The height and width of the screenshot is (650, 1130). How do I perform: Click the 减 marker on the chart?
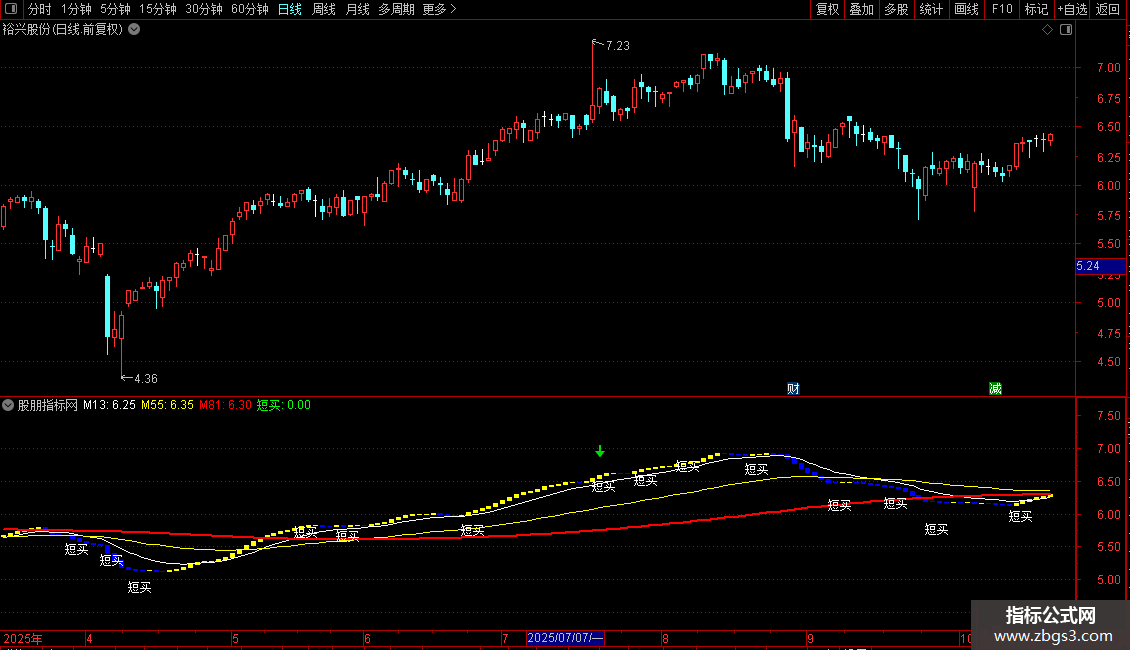[995, 389]
